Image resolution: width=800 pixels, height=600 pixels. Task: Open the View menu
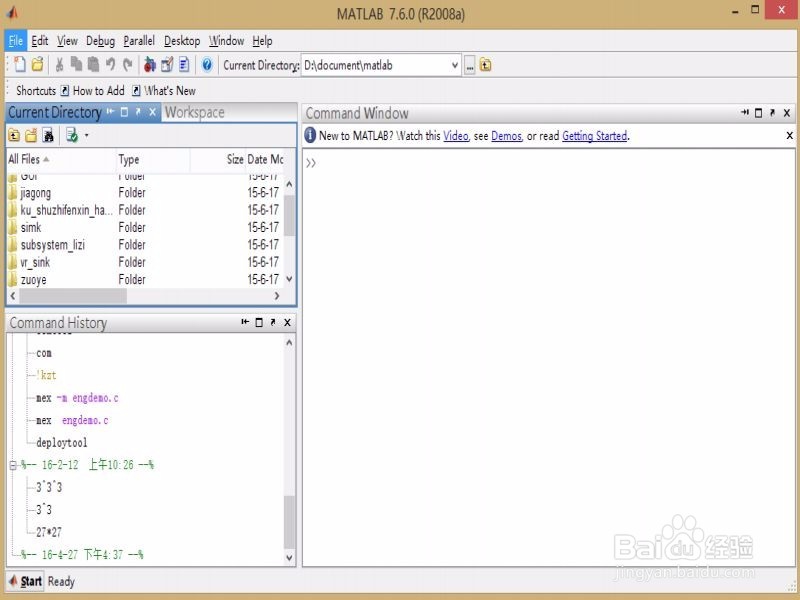click(67, 41)
